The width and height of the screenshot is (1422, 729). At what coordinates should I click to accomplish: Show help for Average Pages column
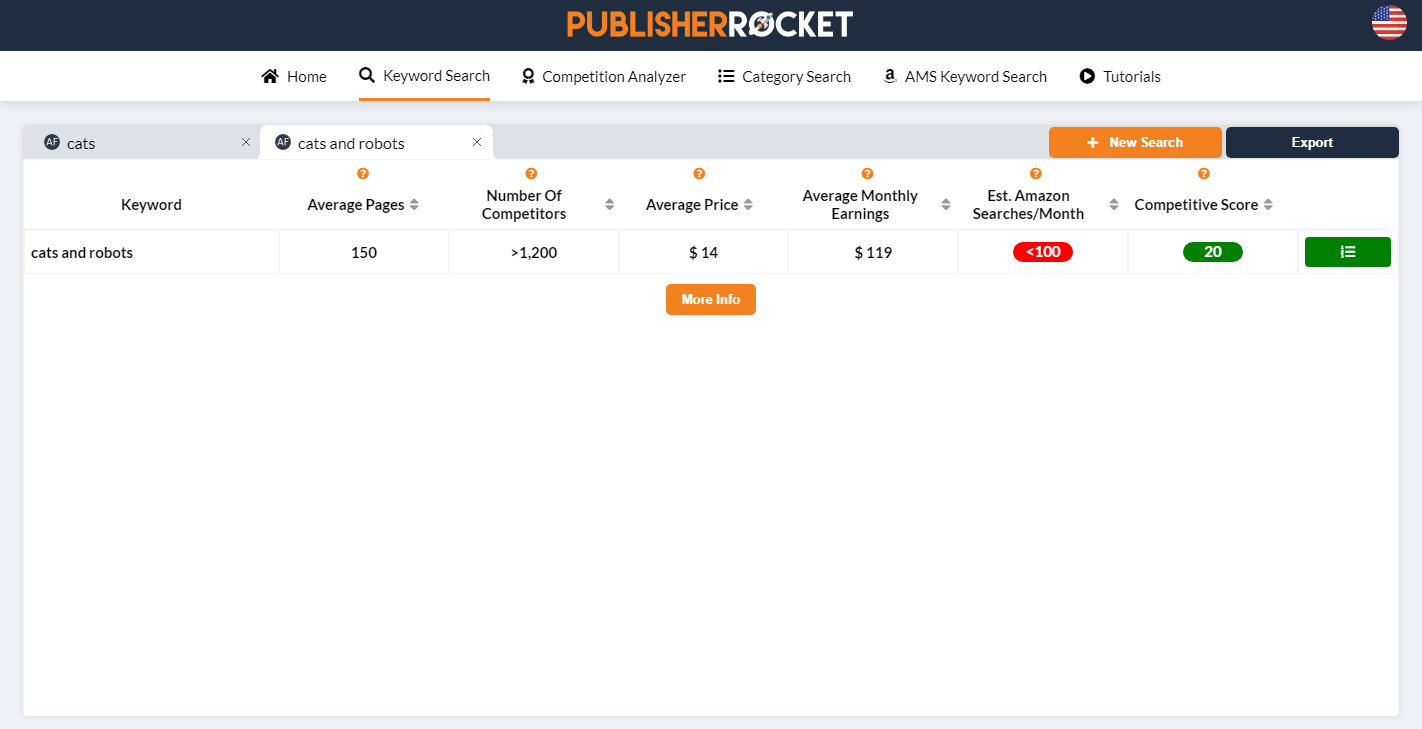coord(363,174)
